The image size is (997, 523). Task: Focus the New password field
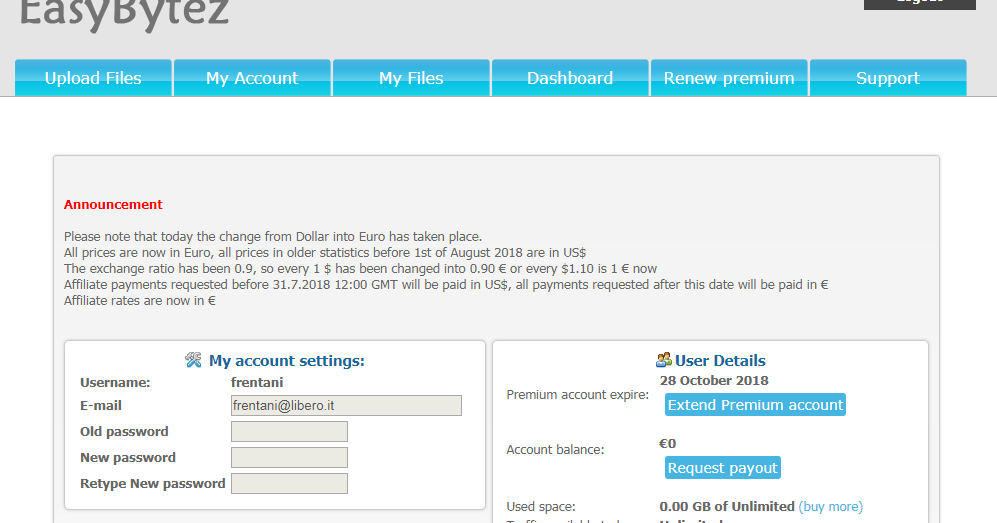point(289,458)
